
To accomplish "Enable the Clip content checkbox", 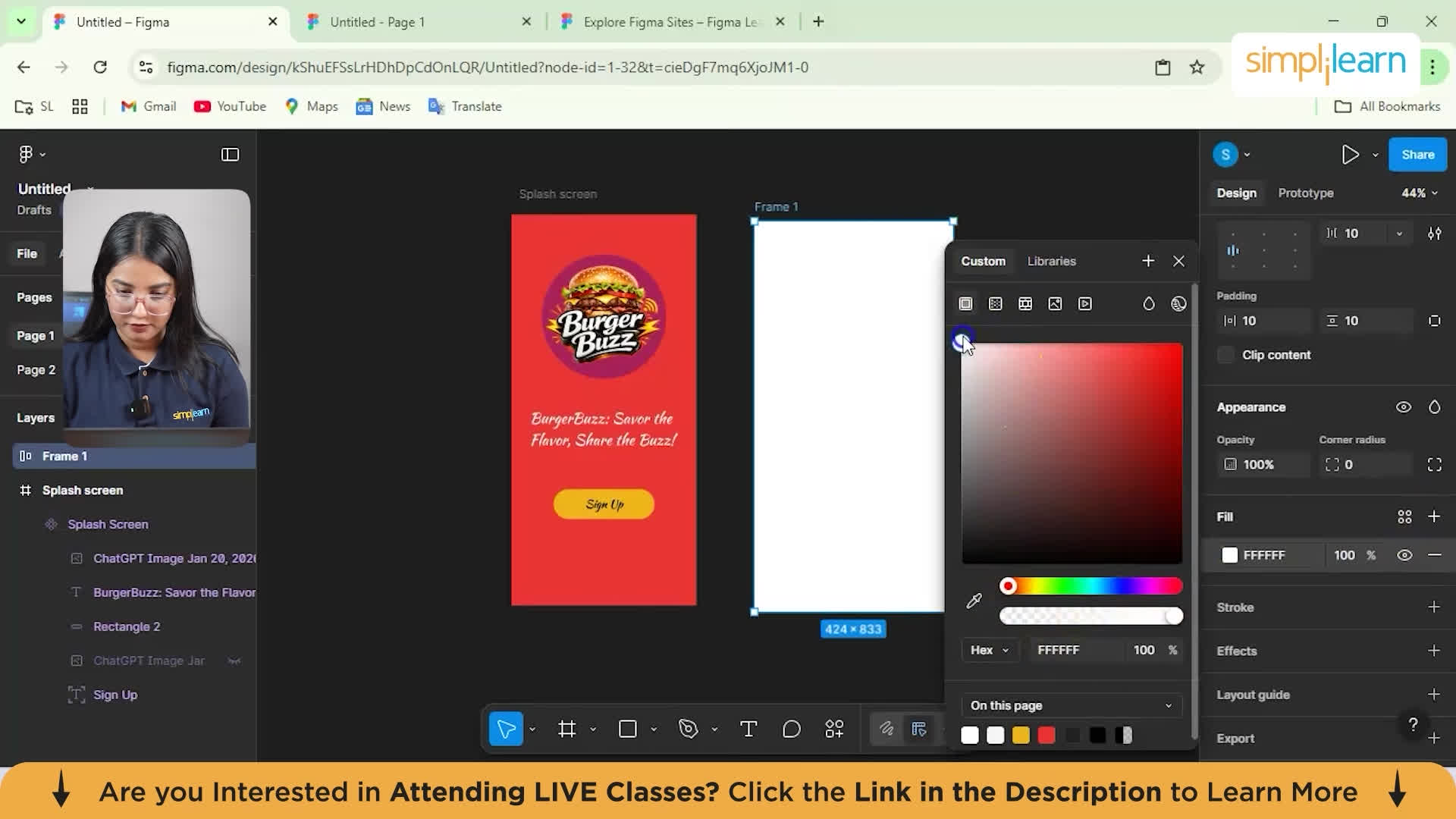I will tap(1225, 355).
